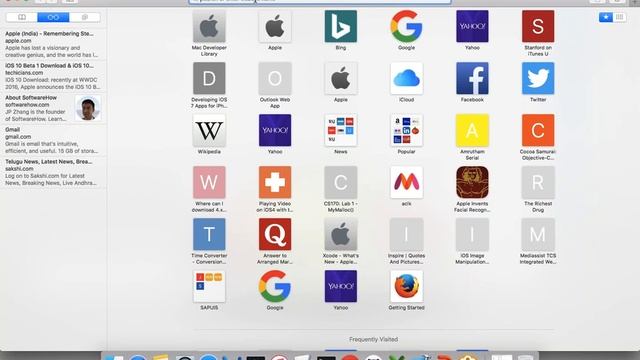Open Apple (India) Remembering Steve reading item

tap(53, 44)
